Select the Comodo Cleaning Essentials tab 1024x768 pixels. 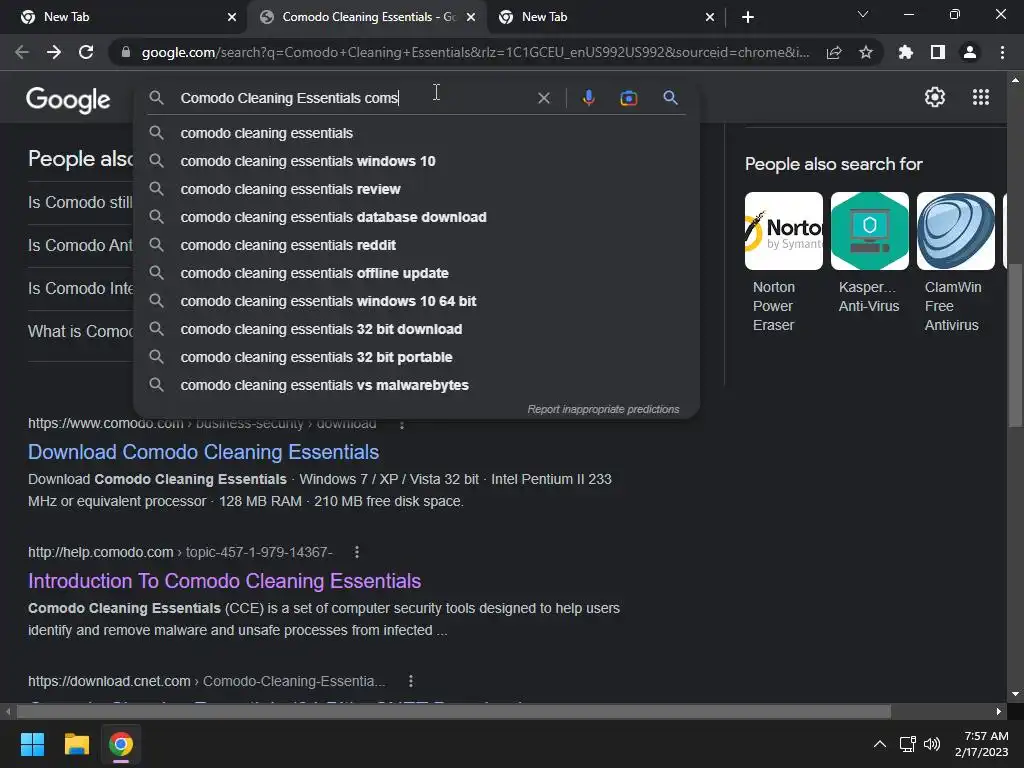coord(367,17)
